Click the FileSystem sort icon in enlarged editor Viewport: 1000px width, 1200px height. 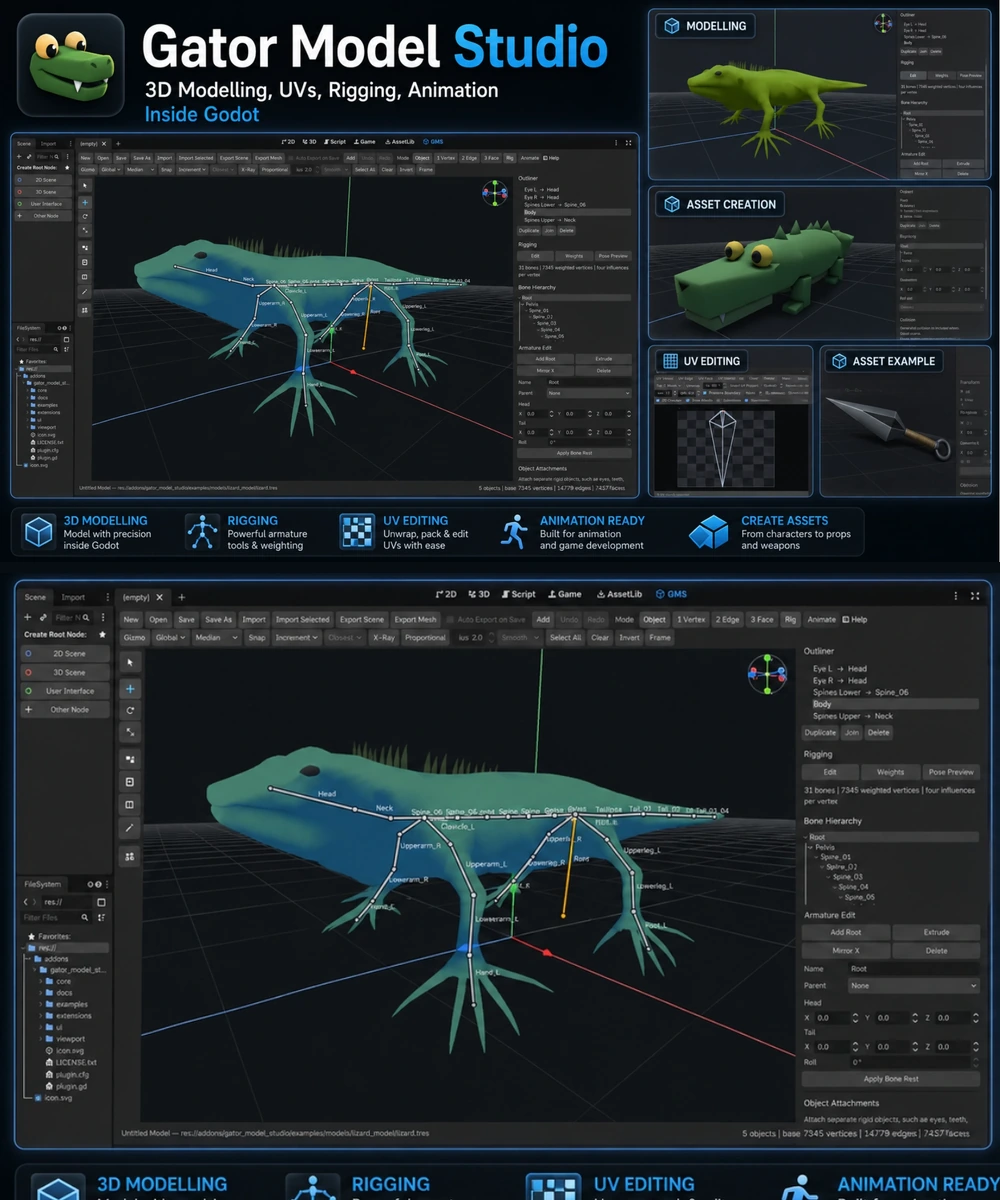(101, 917)
